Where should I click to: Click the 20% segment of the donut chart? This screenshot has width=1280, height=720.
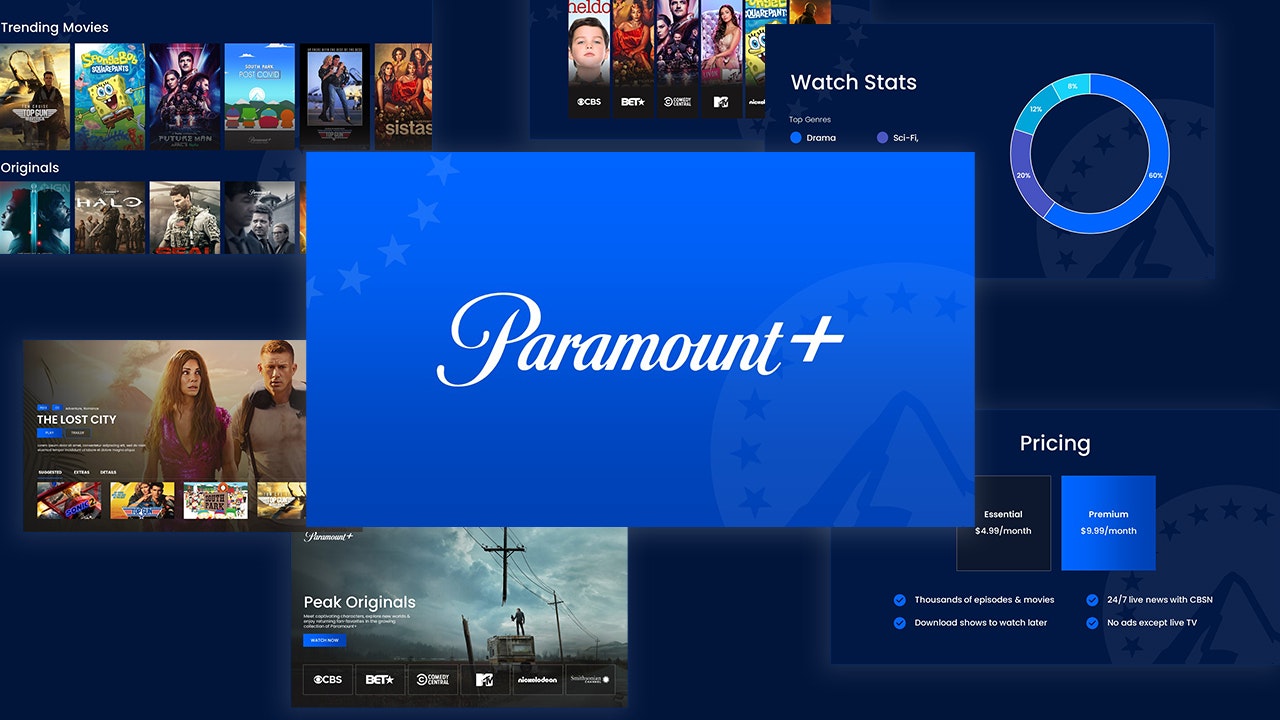click(x=1025, y=177)
